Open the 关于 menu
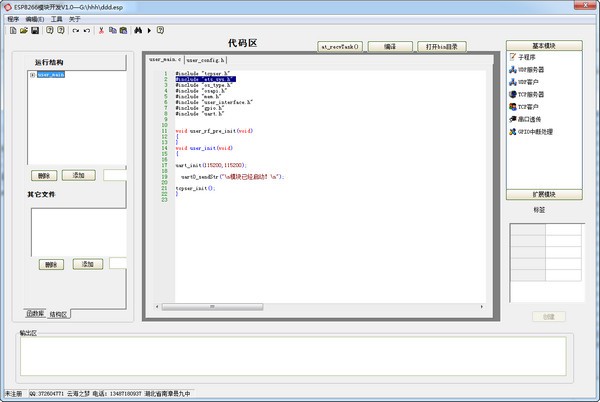Screen dimensions: 600x402 75,19
